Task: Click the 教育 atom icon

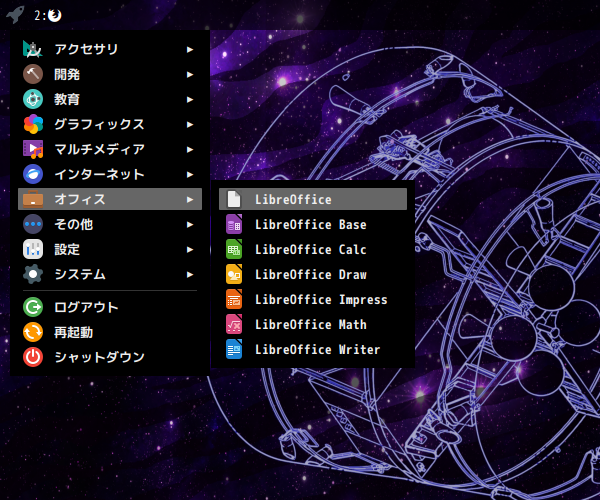Action: pos(33,99)
